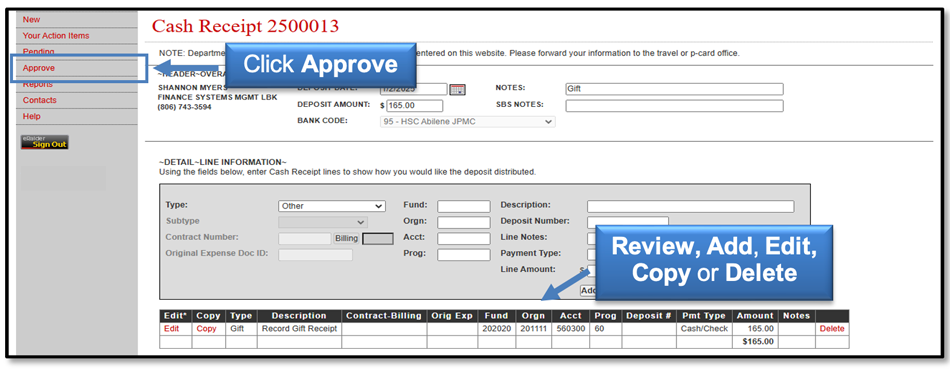Click the Deposit Number input field
The image size is (950, 369).
click(628, 222)
